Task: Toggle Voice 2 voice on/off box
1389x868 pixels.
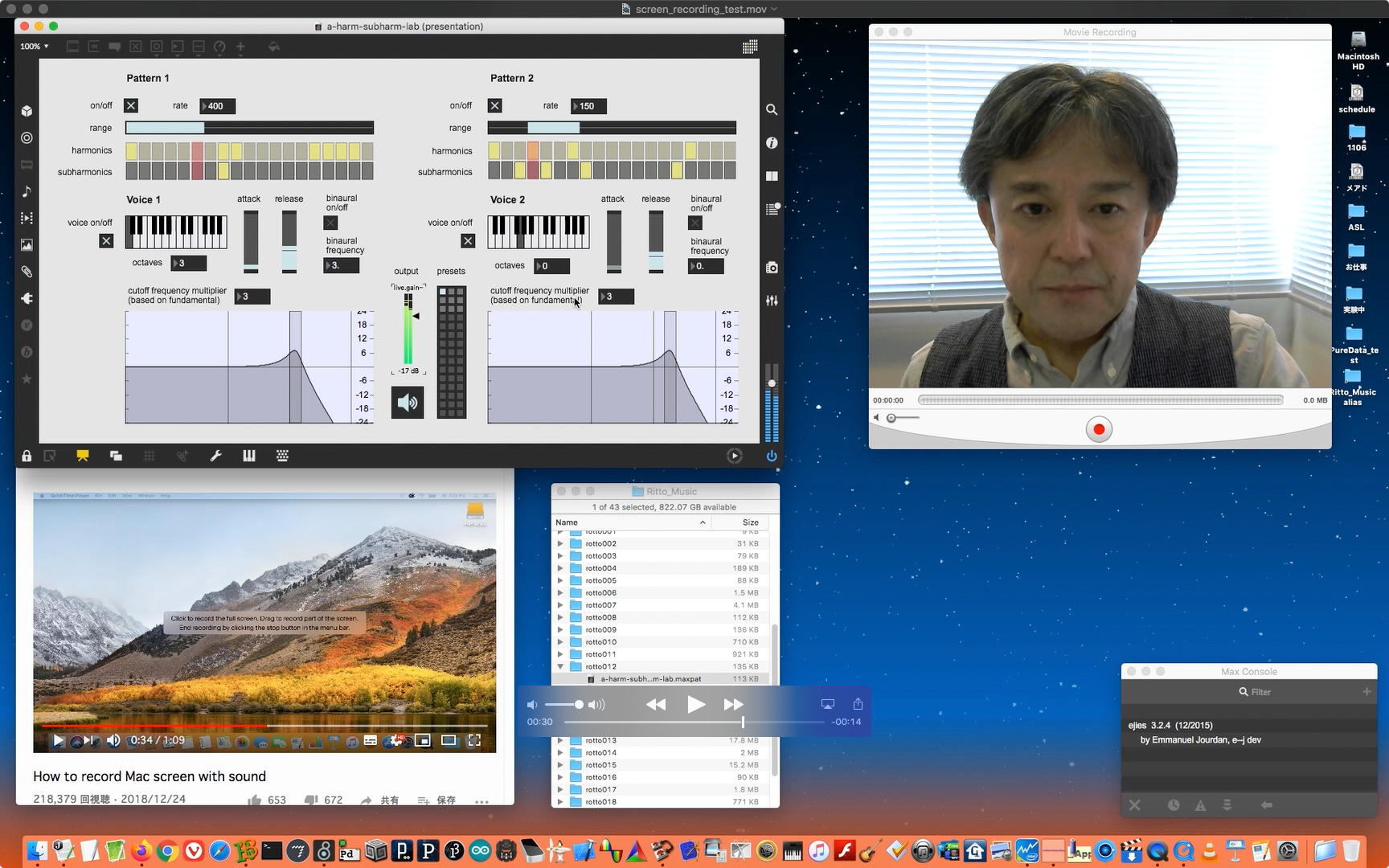Action: (468, 240)
